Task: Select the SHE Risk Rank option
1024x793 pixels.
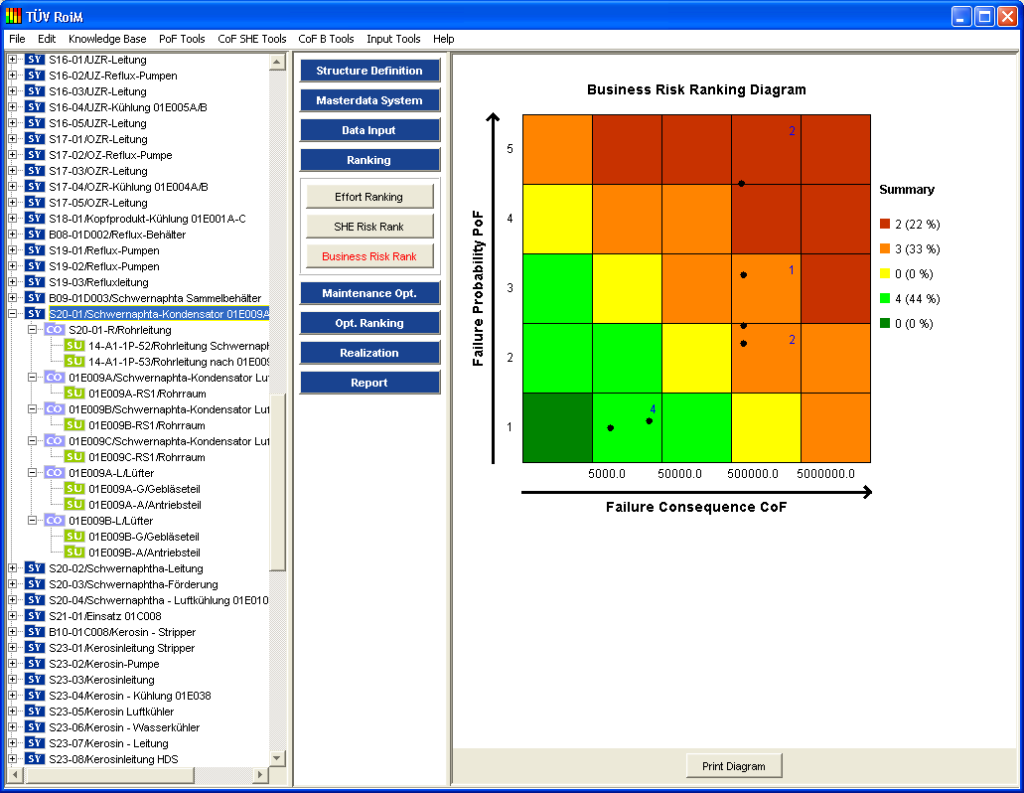Action: tap(369, 227)
